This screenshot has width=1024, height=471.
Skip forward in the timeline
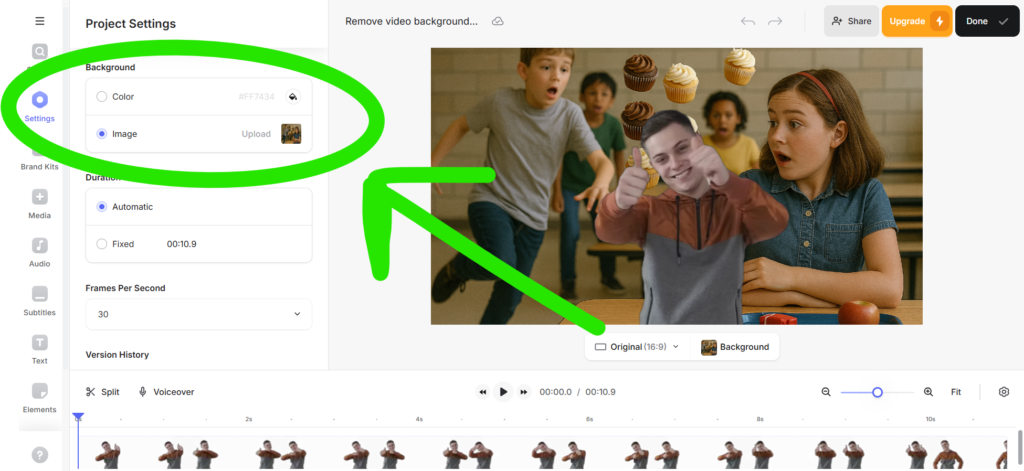524,392
